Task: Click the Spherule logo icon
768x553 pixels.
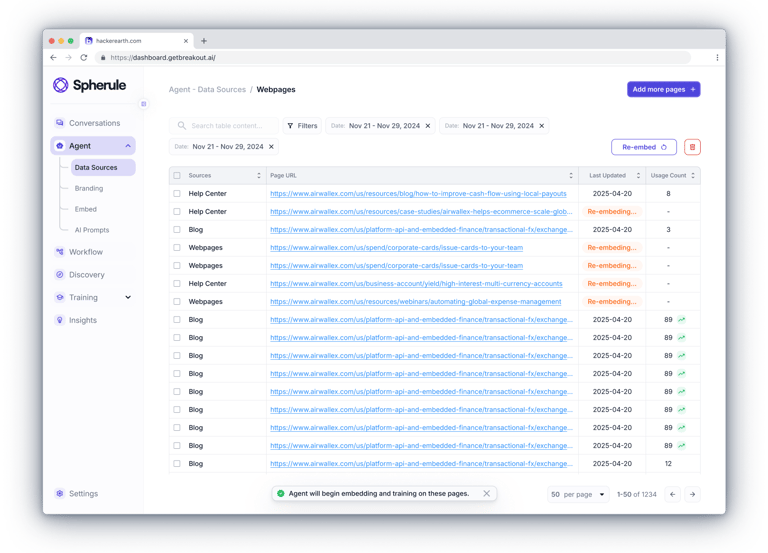Action: (61, 85)
